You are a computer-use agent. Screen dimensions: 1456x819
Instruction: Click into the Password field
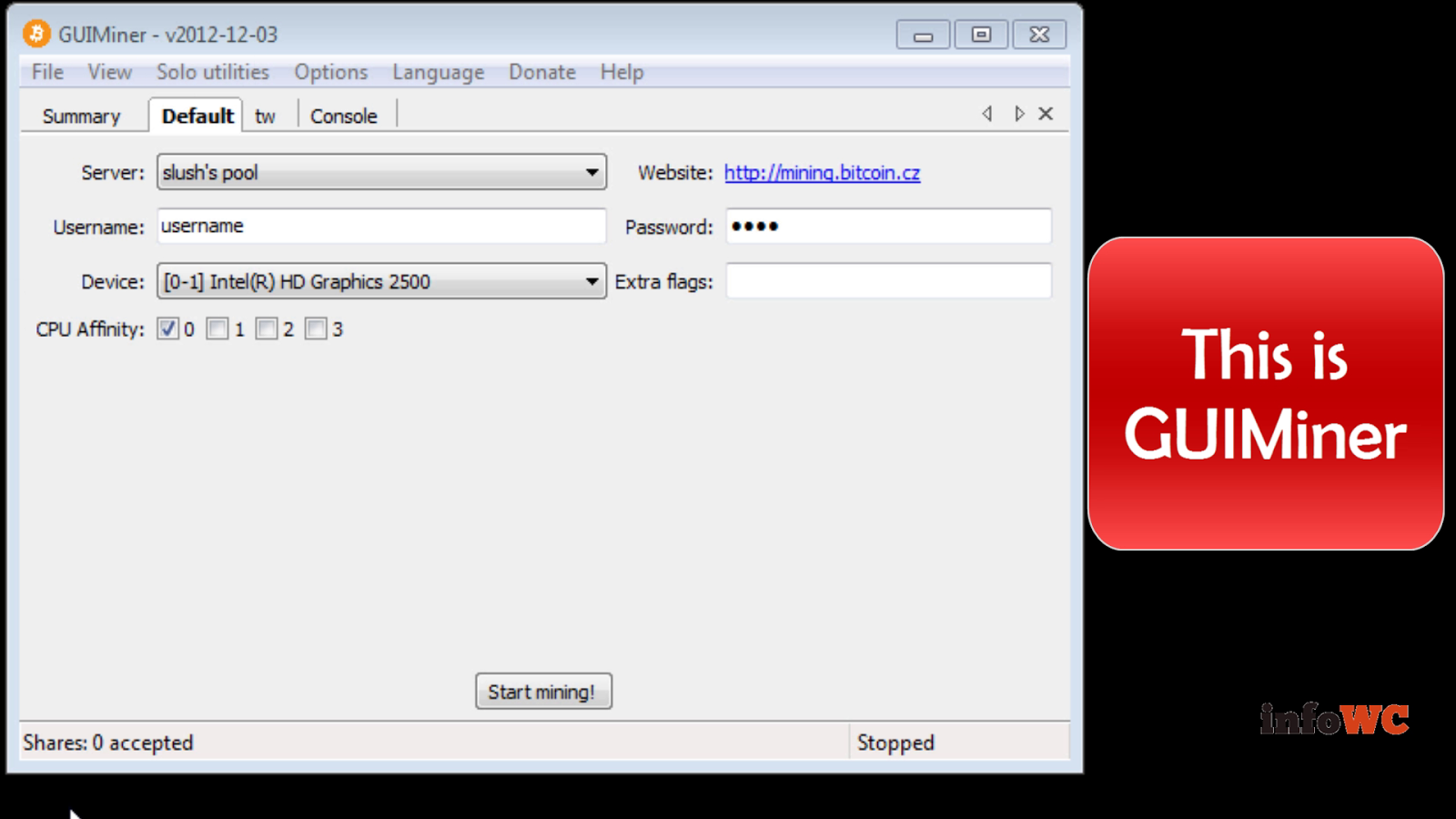(x=888, y=226)
